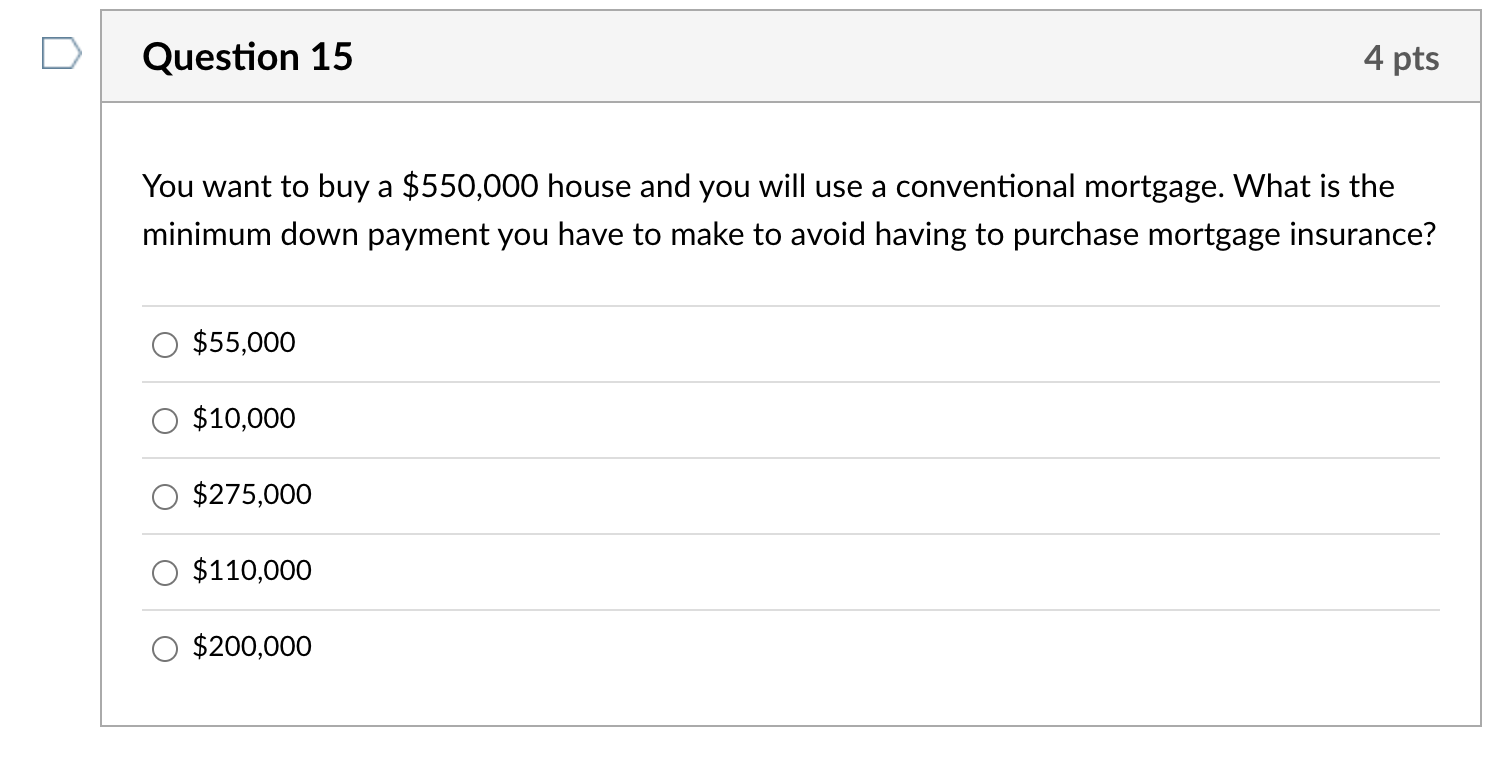This screenshot has width=1512, height=762.
Task: Click the $275,000 answer text label
Action: [251, 495]
